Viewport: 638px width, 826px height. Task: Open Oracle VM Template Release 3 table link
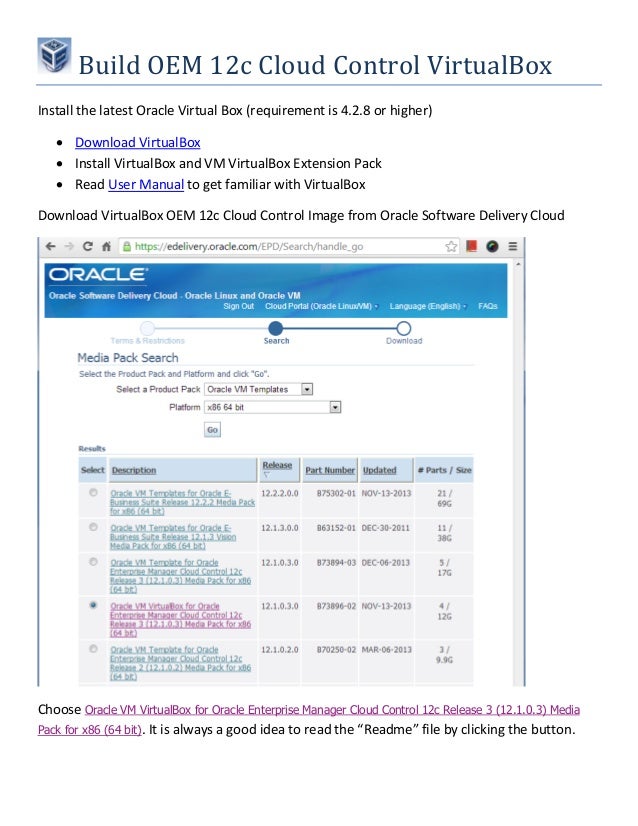click(180, 576)
